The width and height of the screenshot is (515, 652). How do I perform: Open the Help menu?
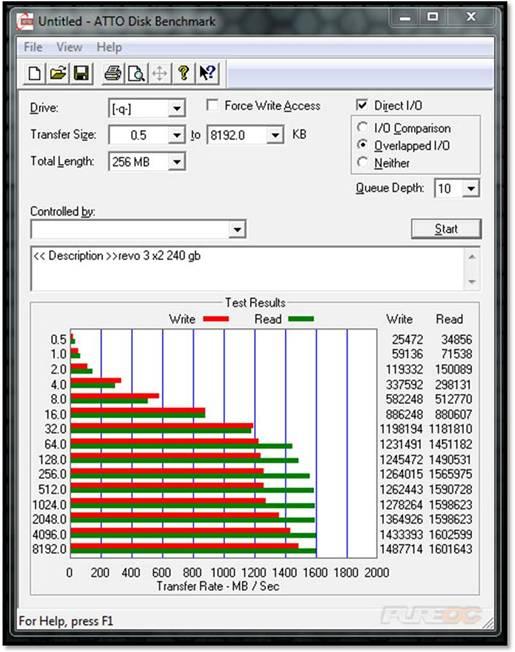(109, 47)
